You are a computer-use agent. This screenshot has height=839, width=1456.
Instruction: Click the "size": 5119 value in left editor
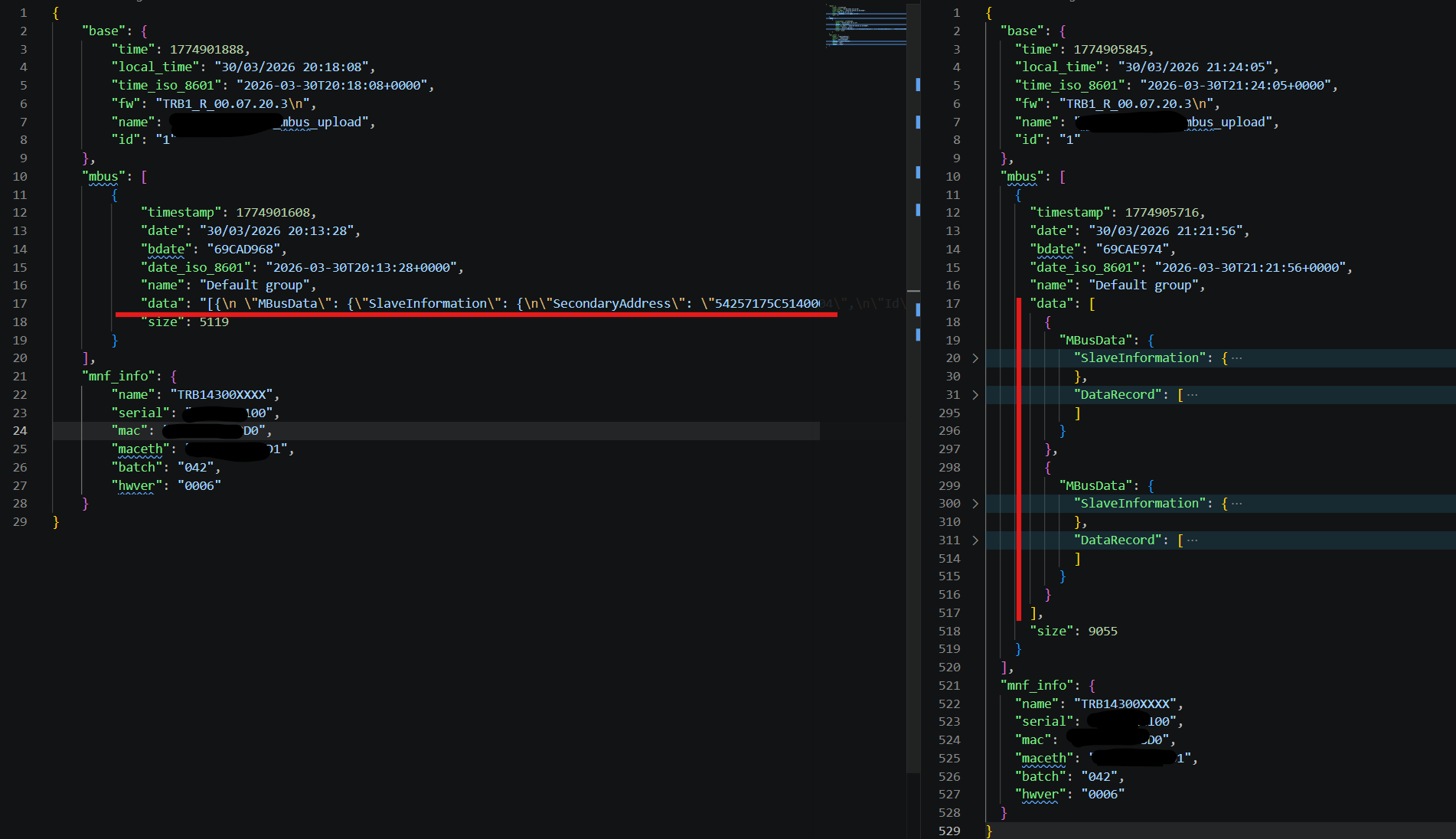[214, 322]
